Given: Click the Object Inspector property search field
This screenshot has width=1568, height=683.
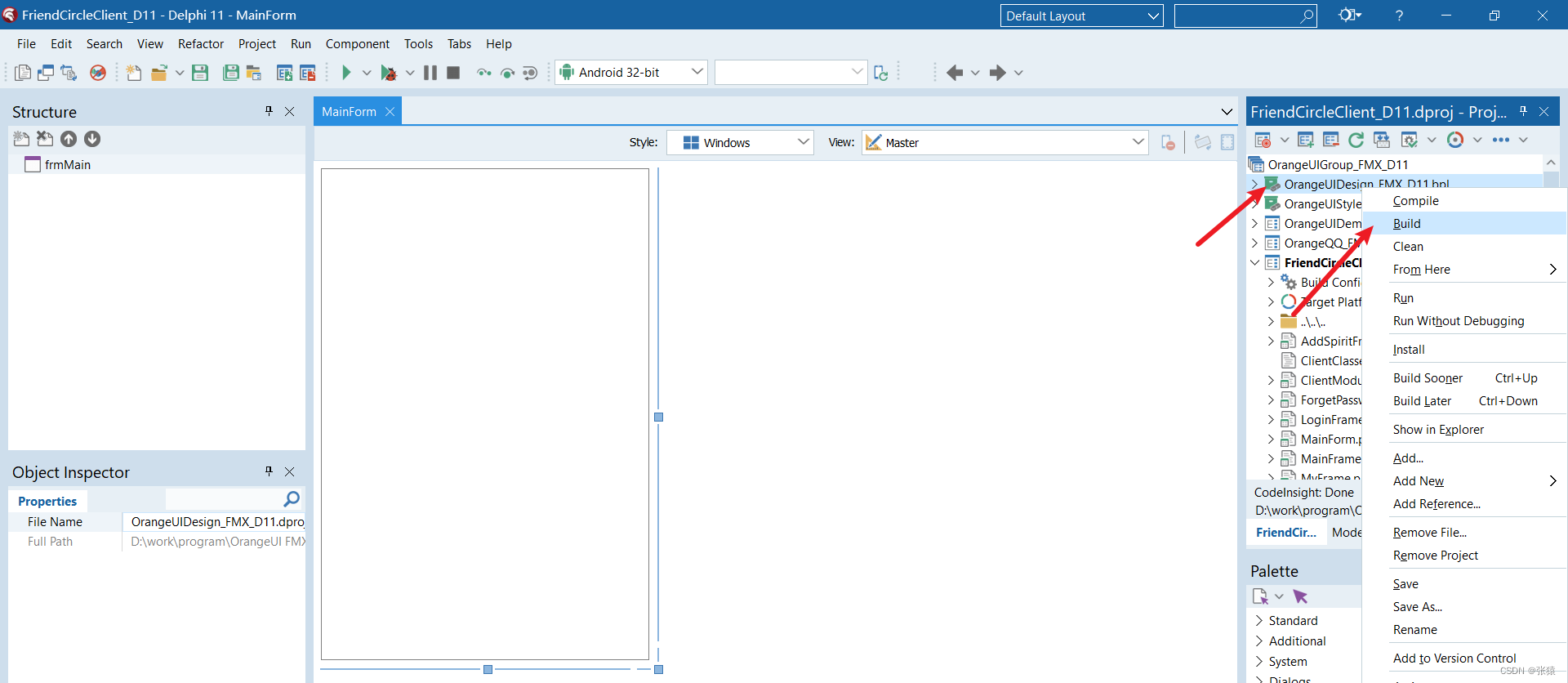Looking at the screenshot, I should pyautogui.click(x=234, y=499).
